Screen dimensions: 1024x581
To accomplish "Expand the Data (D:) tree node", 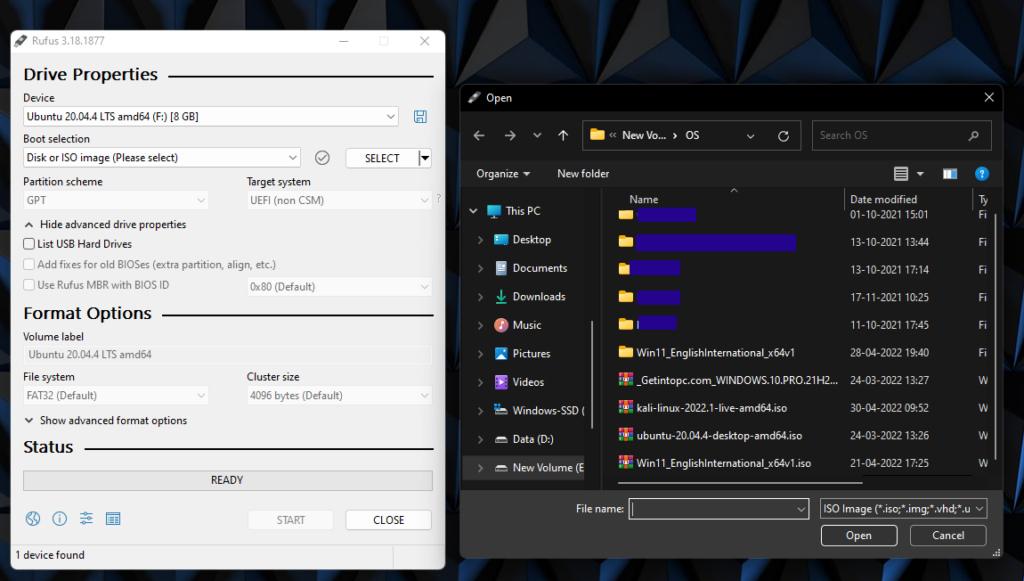I will click(x=481, y=439).
